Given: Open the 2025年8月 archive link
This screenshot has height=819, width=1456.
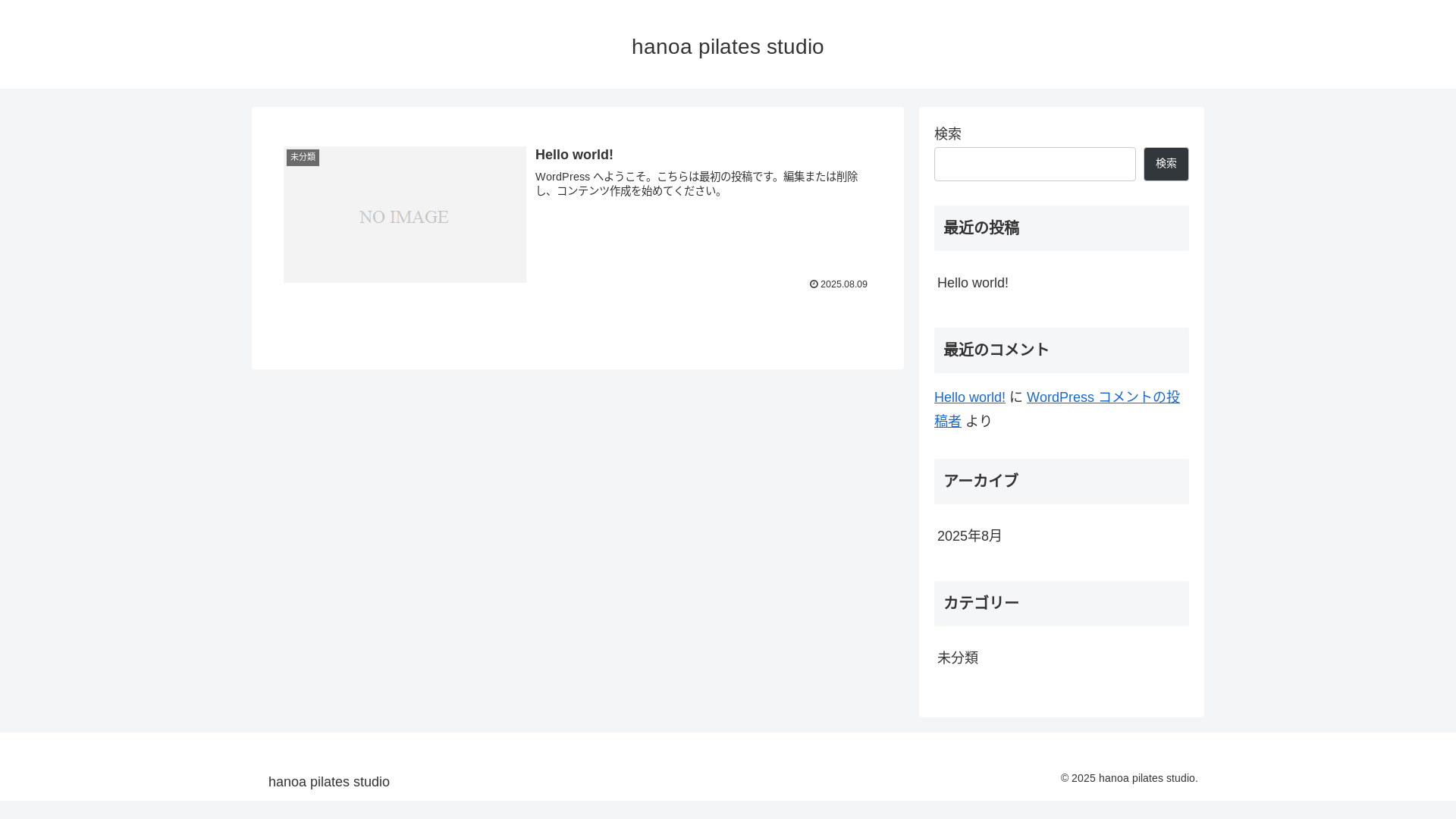Looking at the screenshot, I should coord(969,536).
